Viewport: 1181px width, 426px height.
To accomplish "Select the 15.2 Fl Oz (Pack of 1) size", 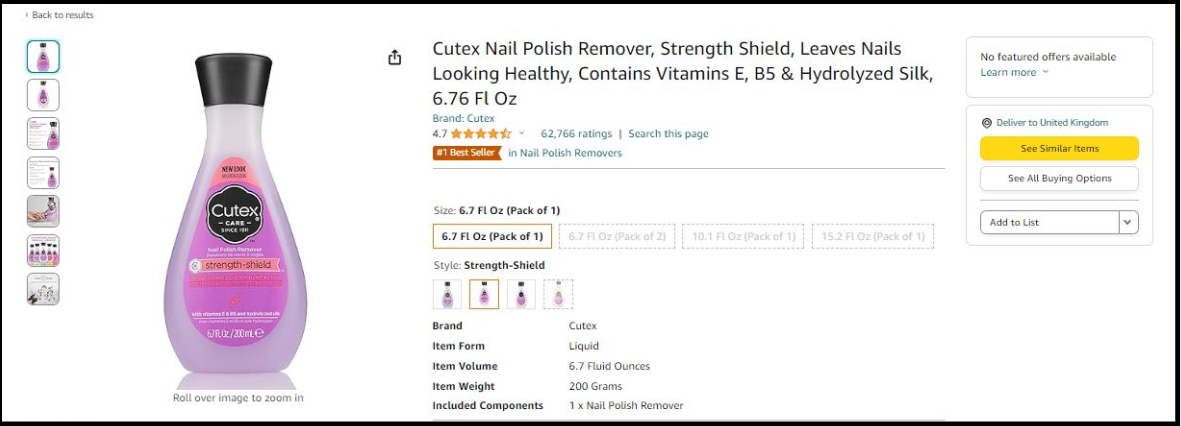I will [x=873, y=236].
